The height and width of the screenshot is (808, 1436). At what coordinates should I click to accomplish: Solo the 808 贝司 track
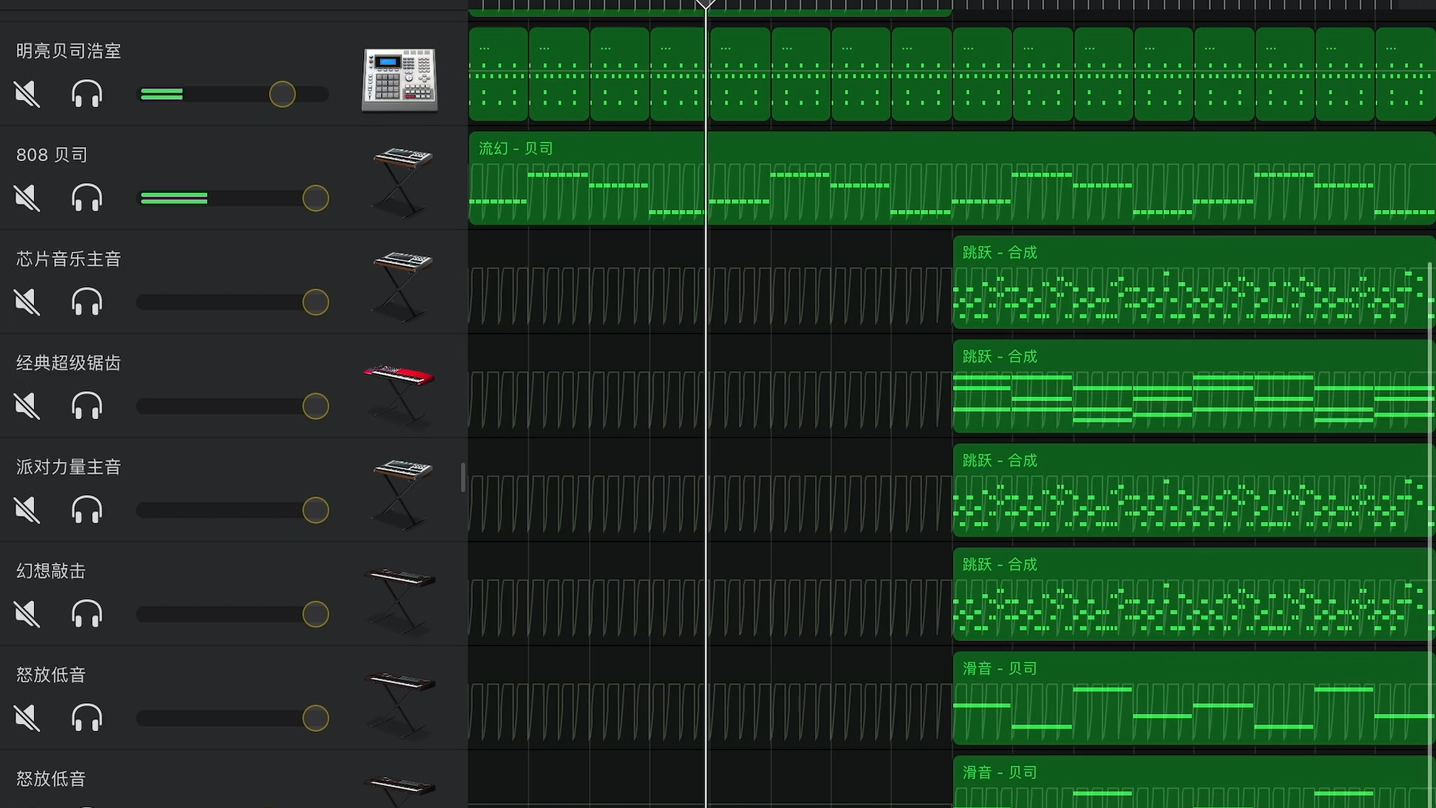[x=87, y=198]
